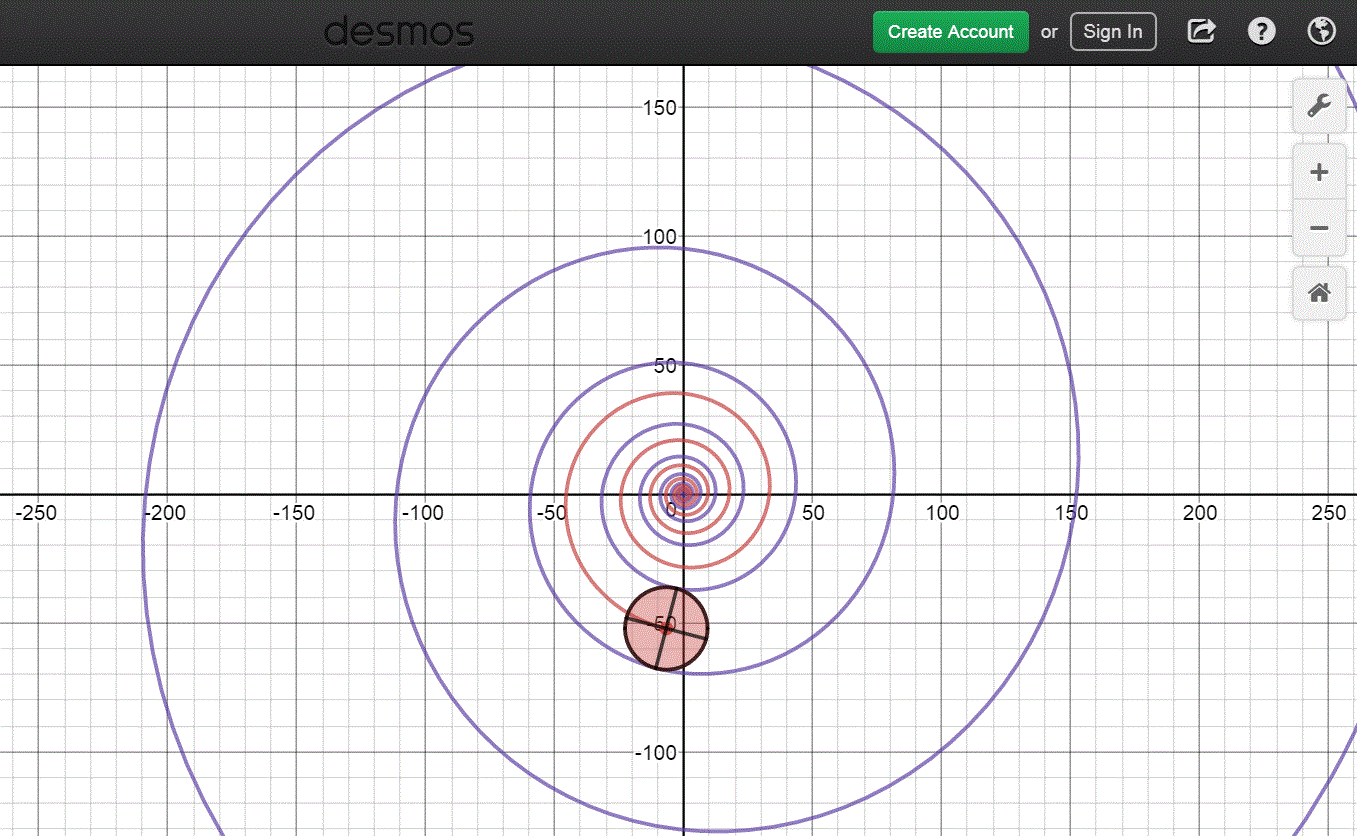
Task: Click the x-axis label 150
Action: [x=1072, y=513]
